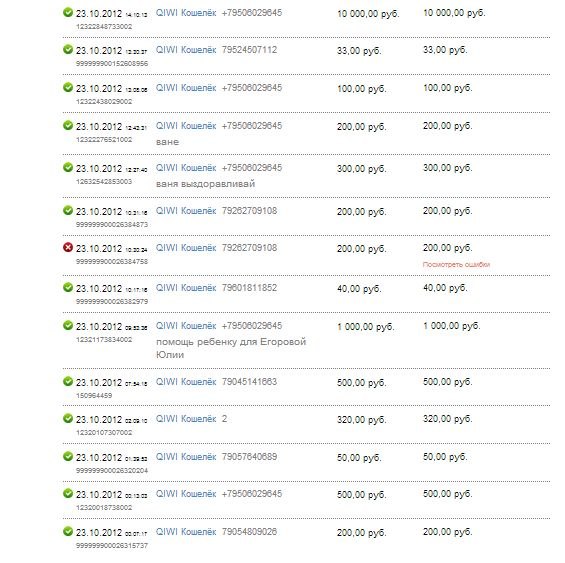The image size is (565, 563).
Task: Open QIWI Кошелёк link for 79057640689
Action: [186, 457]
